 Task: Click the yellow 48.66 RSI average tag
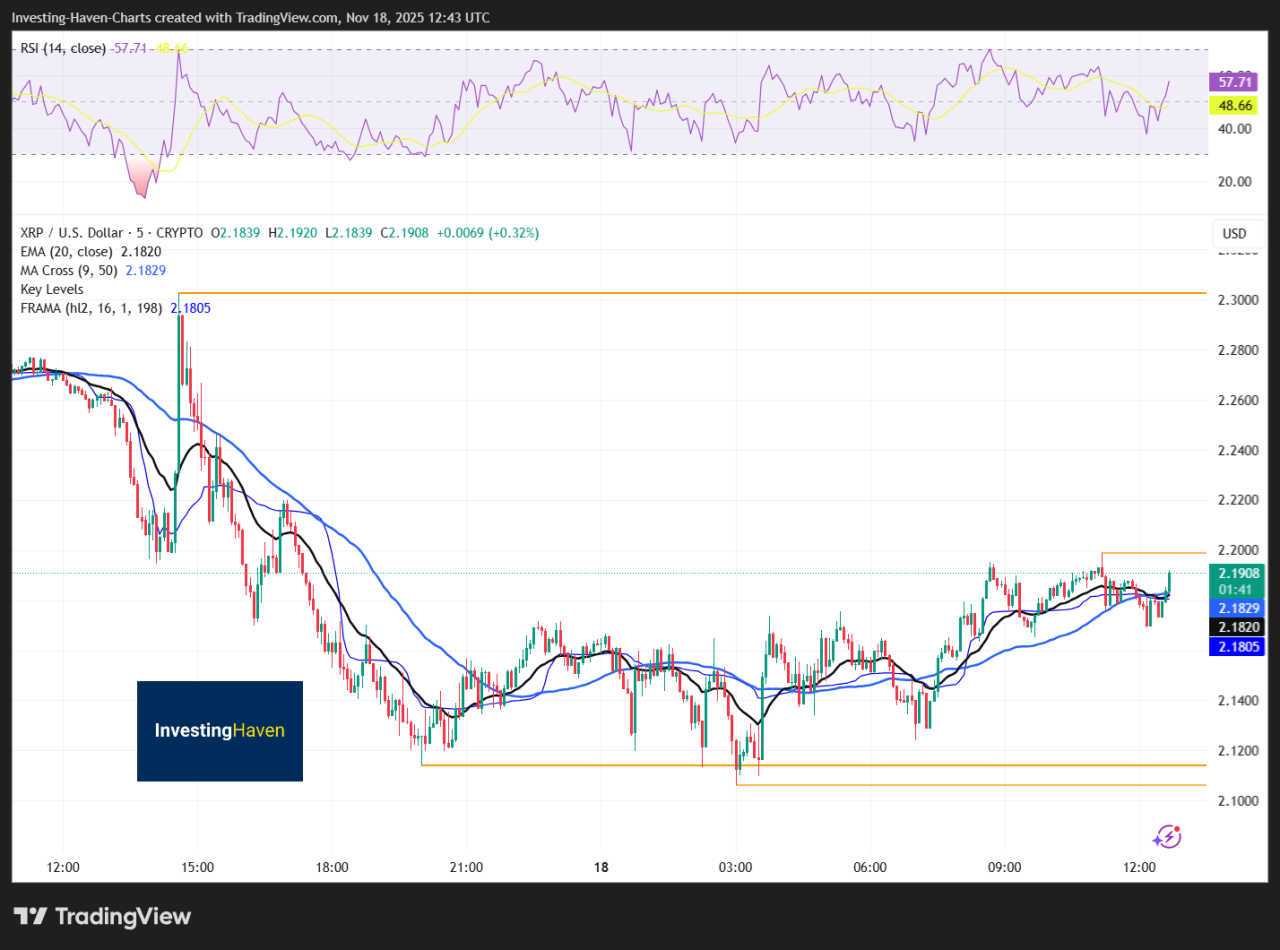(1236, 104)
